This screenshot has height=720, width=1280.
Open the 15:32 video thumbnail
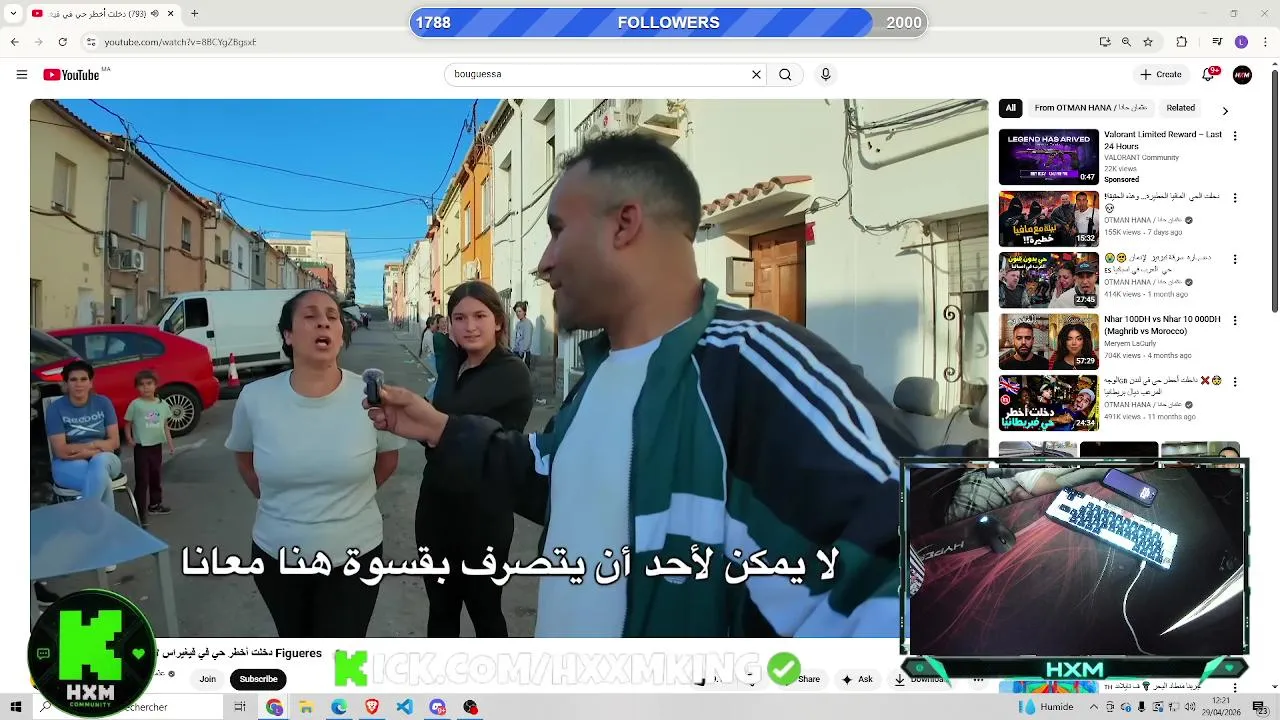pos(1049,218)
